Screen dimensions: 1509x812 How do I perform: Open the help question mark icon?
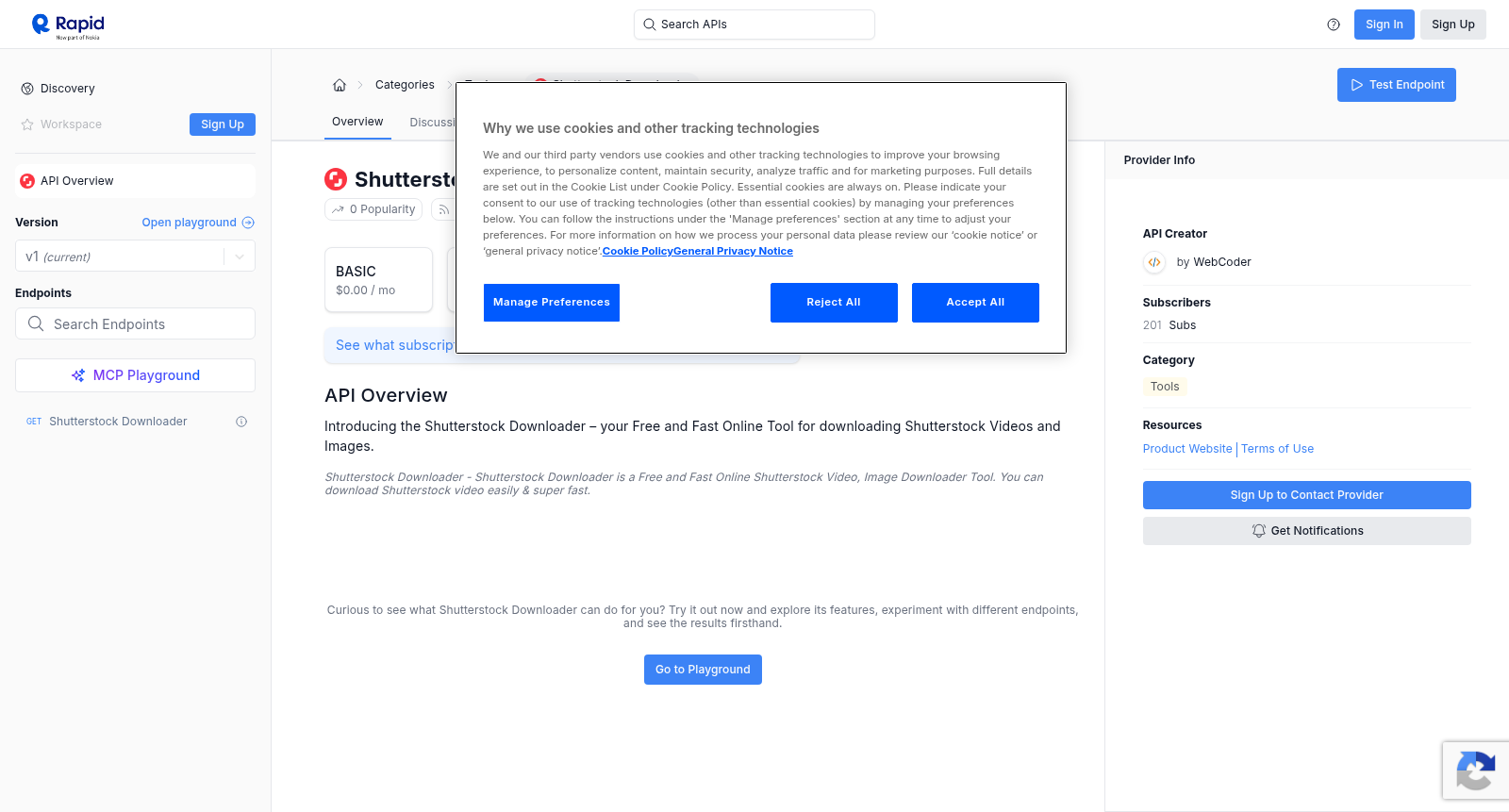coord(1334,25)
